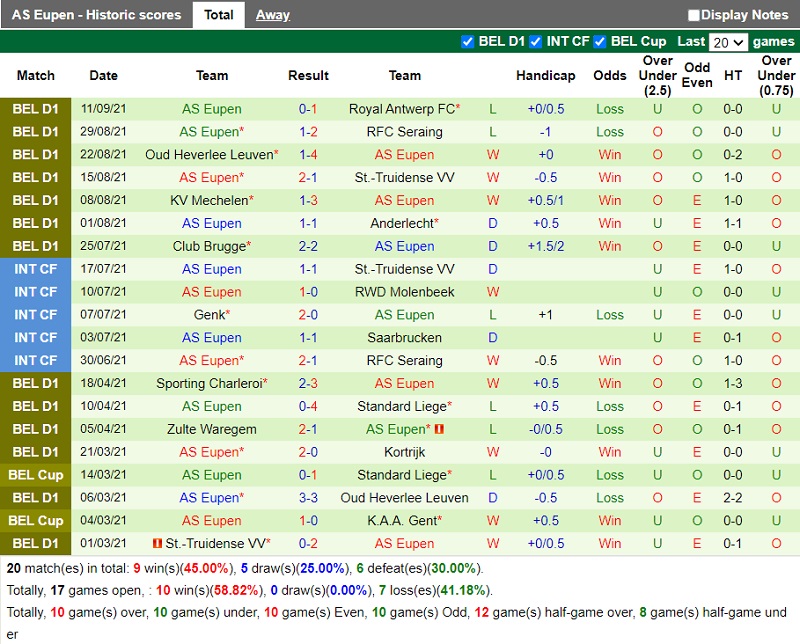The height and width of the screenshot is (644, 800).
Task: Click the Date column header
Action: (x=104, y=76)
